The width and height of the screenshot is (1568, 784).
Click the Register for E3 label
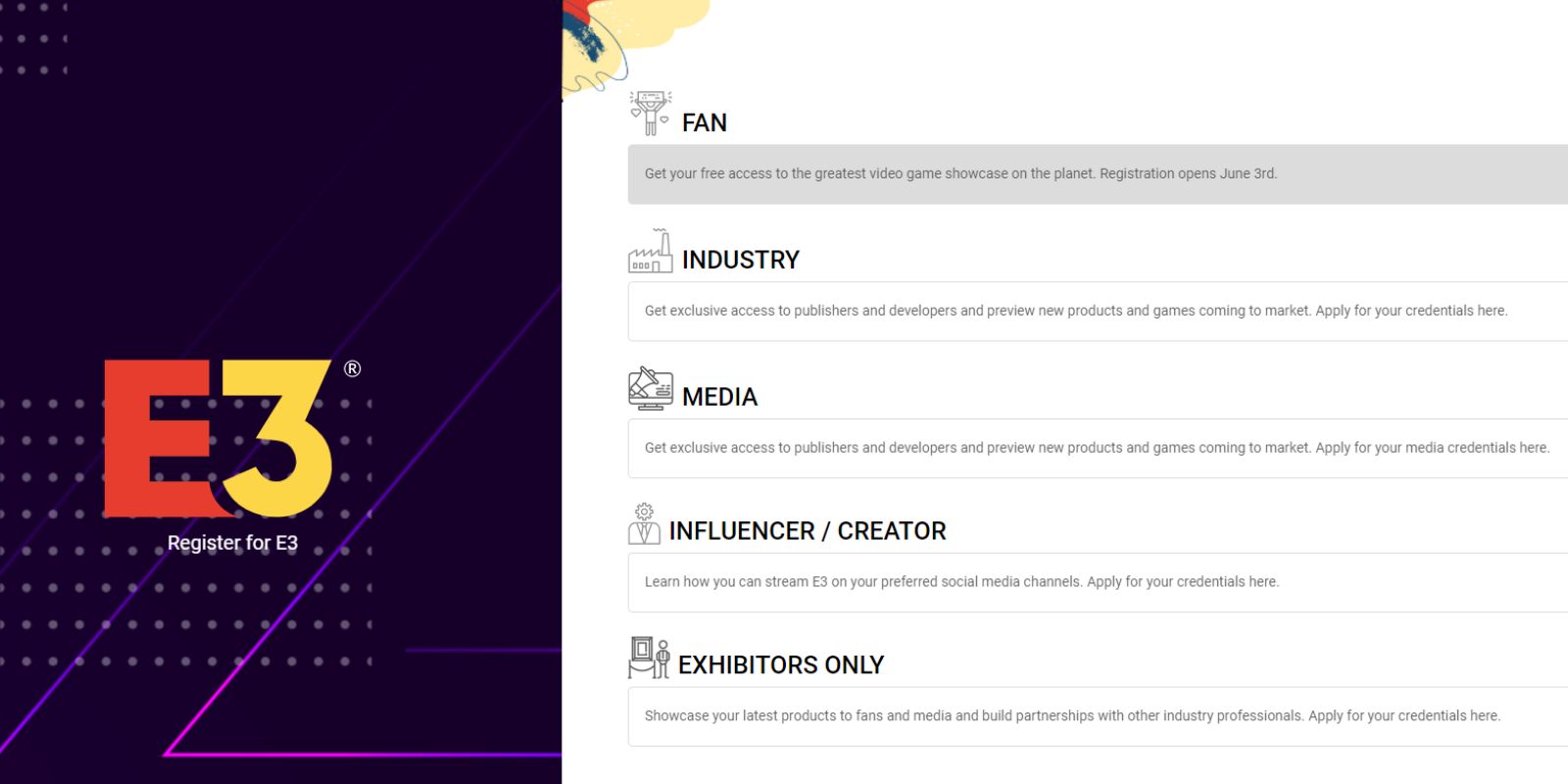235,542
